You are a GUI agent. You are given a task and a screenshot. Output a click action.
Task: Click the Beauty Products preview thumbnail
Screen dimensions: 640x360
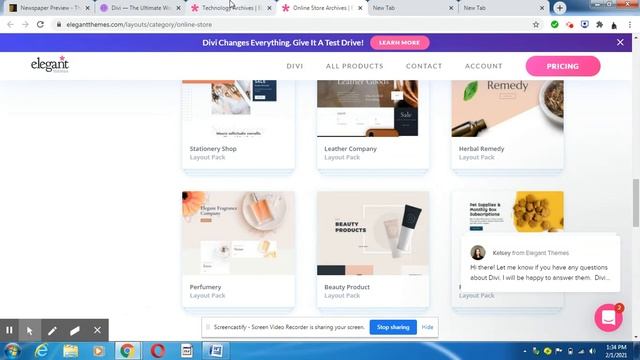[x=373, y=233]
